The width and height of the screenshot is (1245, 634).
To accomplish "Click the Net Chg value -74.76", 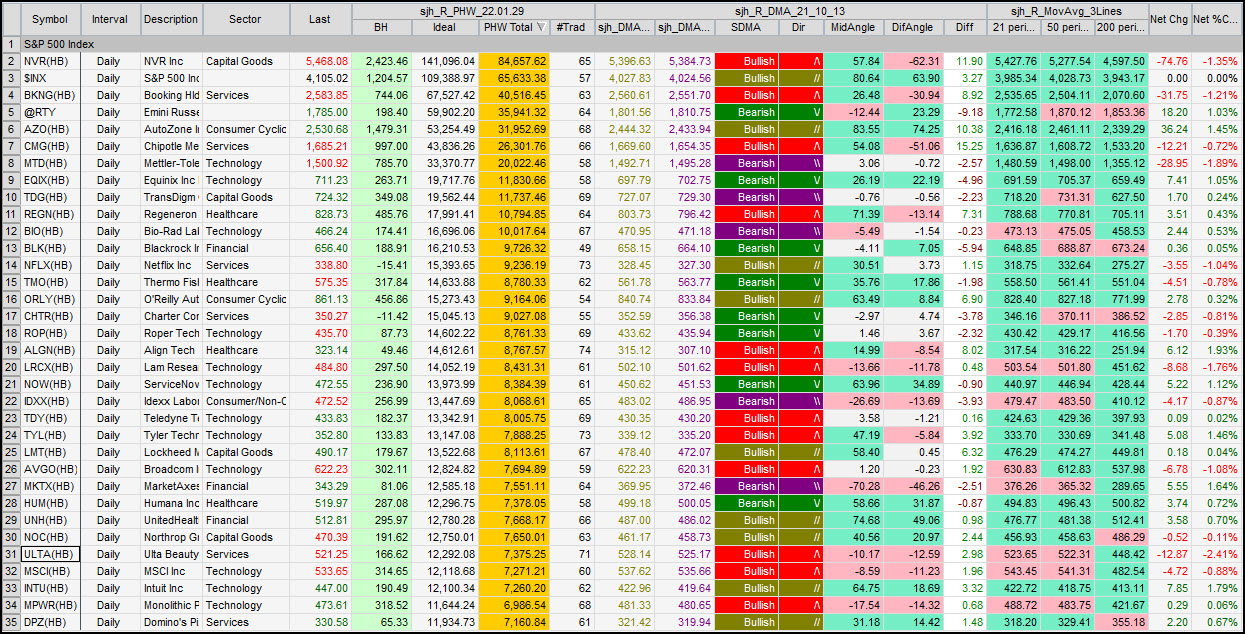I will coord(1170,61).
